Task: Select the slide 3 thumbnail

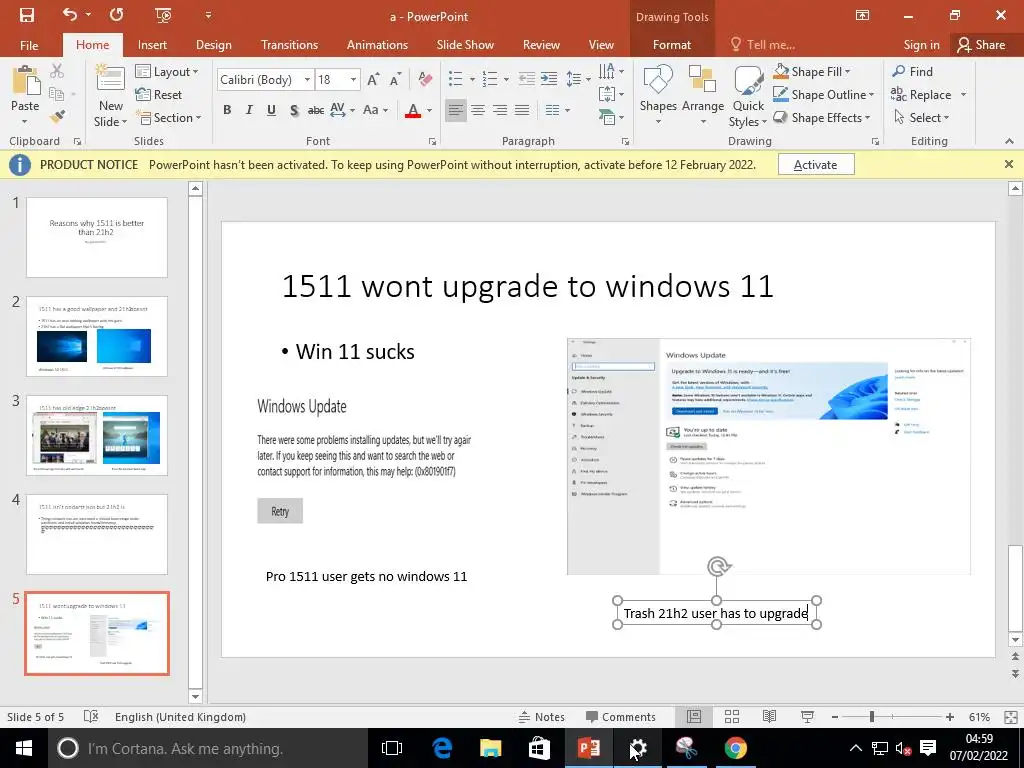Action: point(97,435)
